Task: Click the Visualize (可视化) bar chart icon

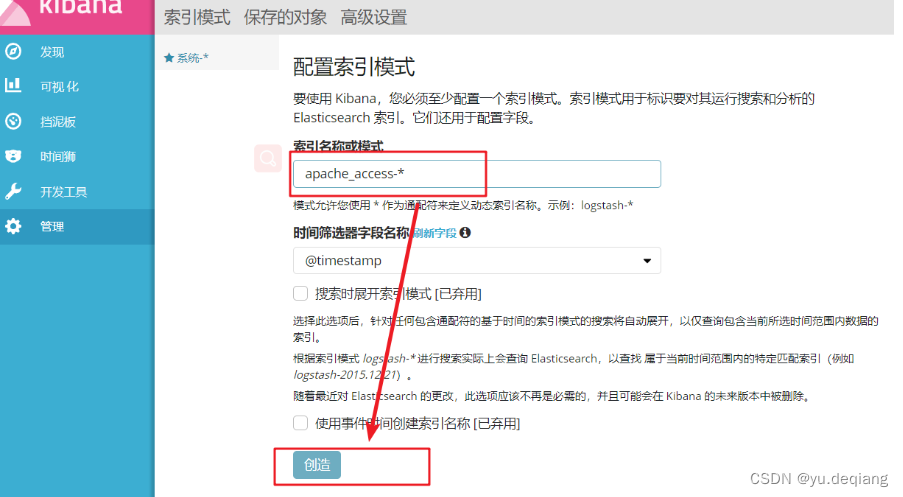Action: point(13,86)
